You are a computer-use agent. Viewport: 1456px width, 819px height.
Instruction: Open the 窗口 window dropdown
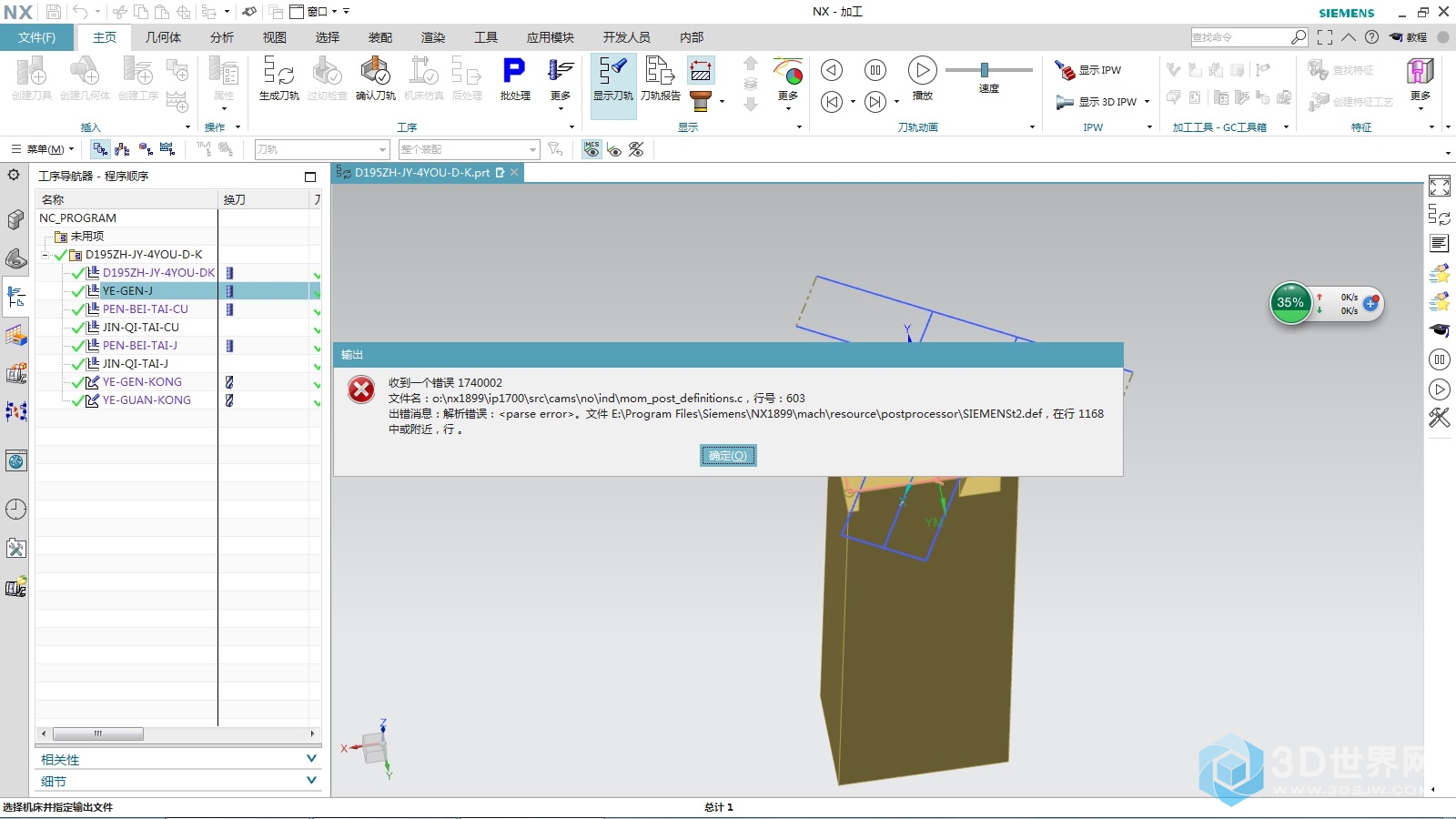tap(314, 12)
